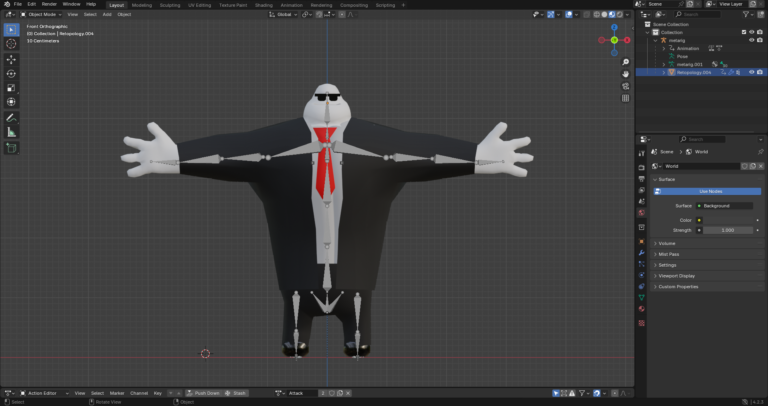Activate the Scale tool

click(x=11, y=88)
